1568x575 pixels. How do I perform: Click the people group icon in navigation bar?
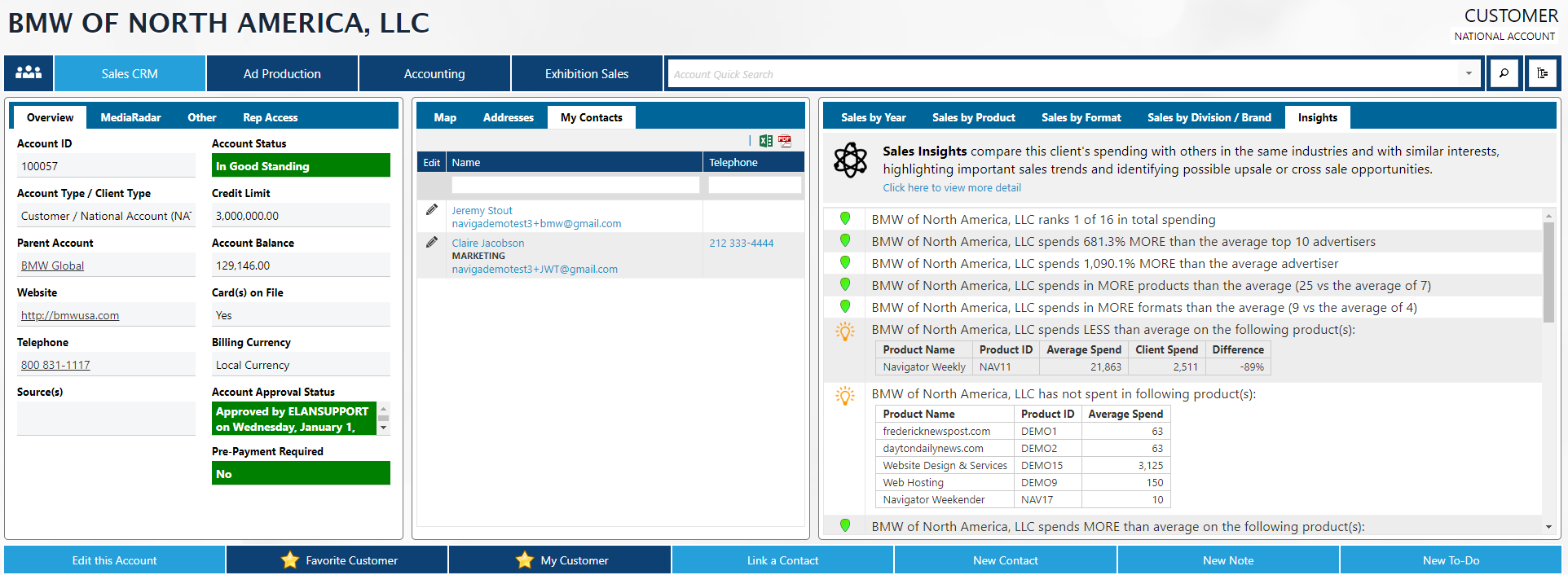coord(29,73)
